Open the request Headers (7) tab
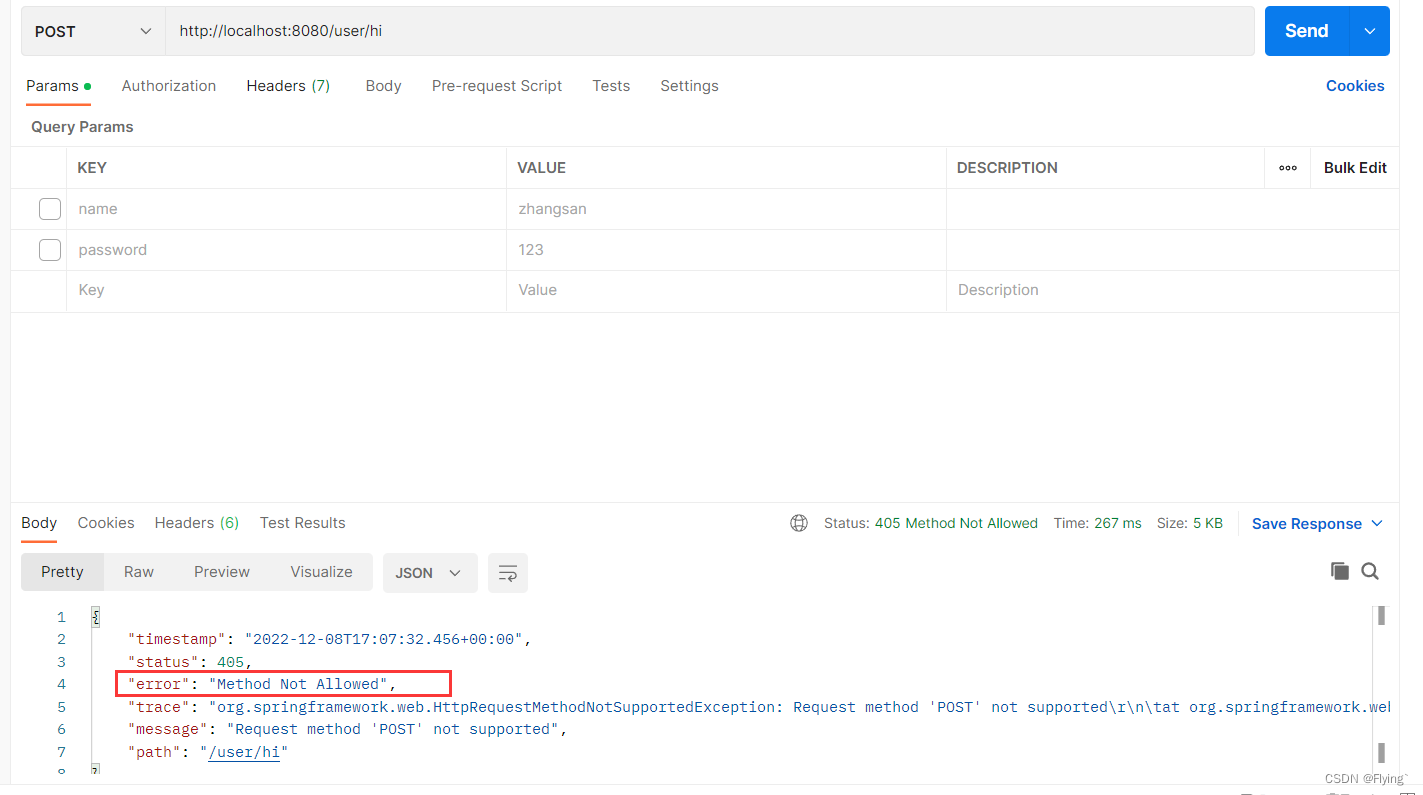1423x795 pixels. click(x=288, y=86)
